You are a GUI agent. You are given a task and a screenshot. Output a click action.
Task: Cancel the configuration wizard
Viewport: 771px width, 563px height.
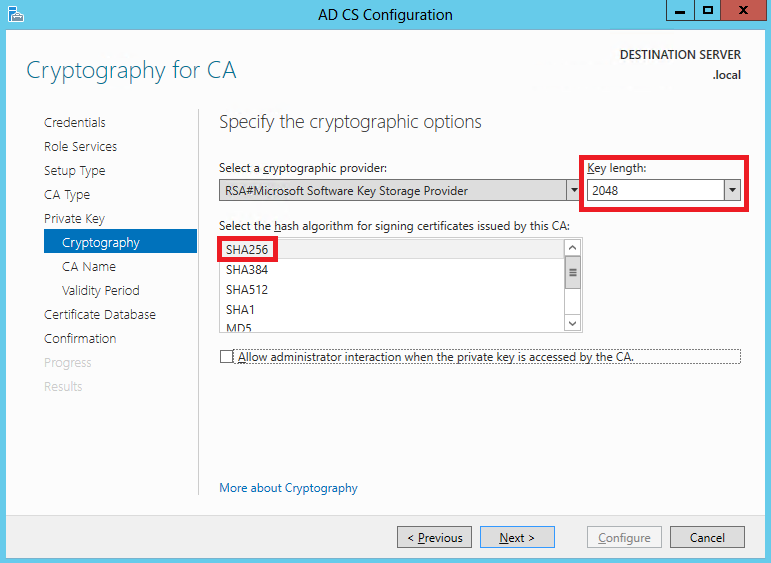coord(707,537)
